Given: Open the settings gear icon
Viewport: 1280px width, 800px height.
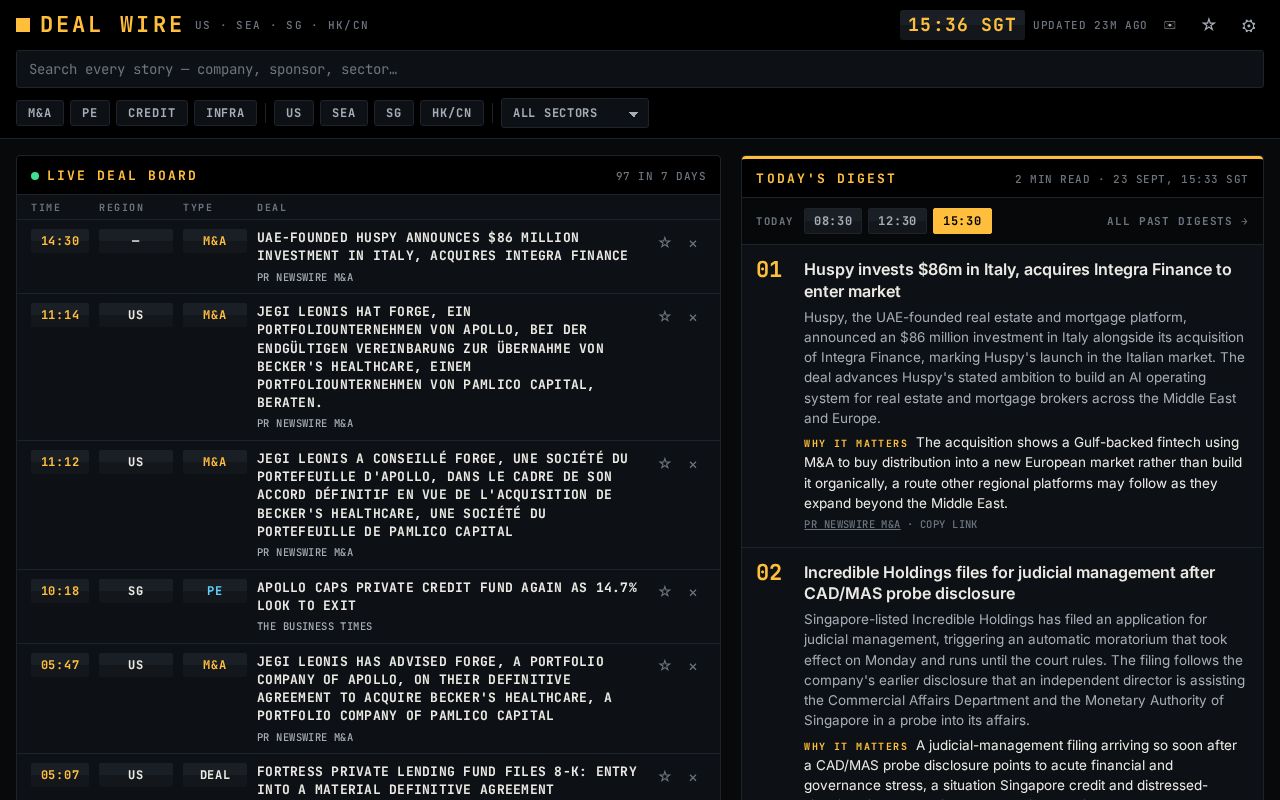Looking at the screenshot, I should pos(1249,25).
